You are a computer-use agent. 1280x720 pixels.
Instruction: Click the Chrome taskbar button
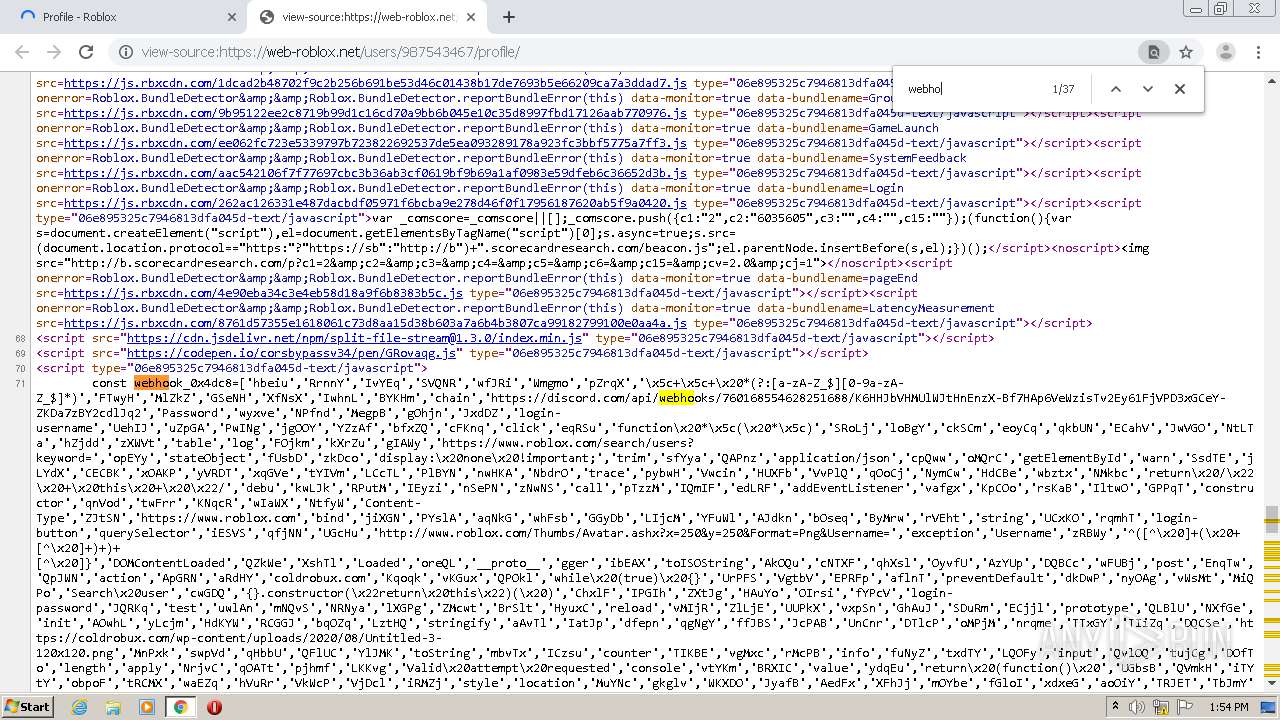point(180,707)
